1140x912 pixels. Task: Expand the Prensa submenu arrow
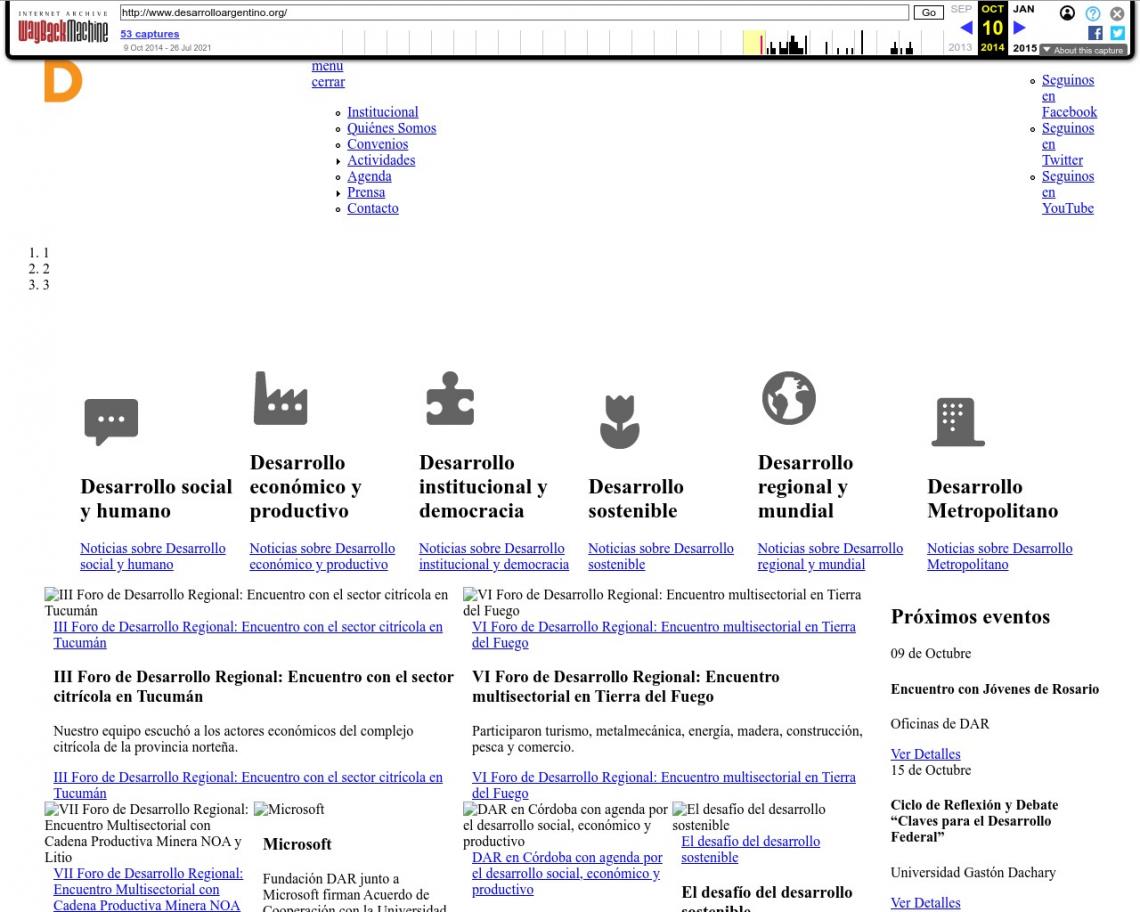click(x=338, y=193)
